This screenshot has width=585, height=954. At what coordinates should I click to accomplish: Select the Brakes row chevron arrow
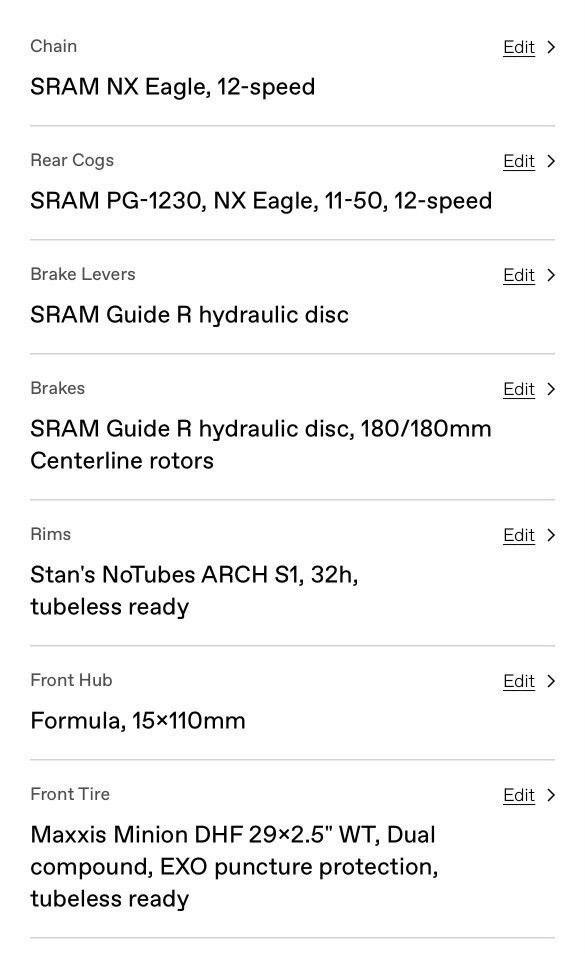pyautogui.click(x=551, y=389)
